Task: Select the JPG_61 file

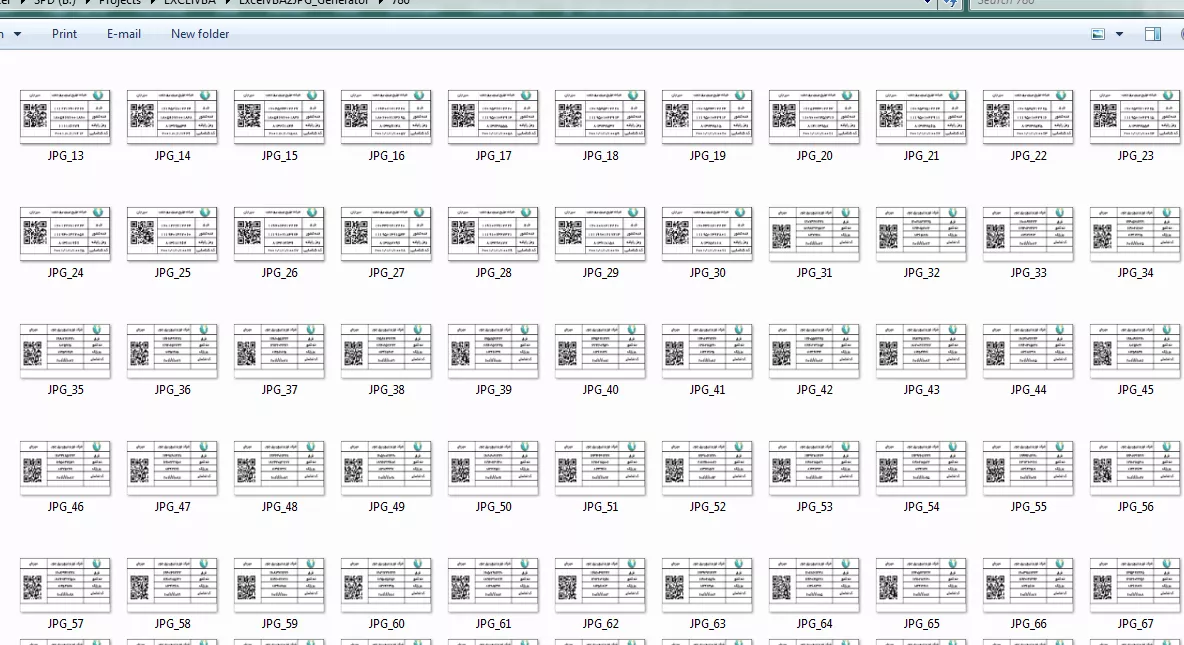Action: click(x=493, y=585)
